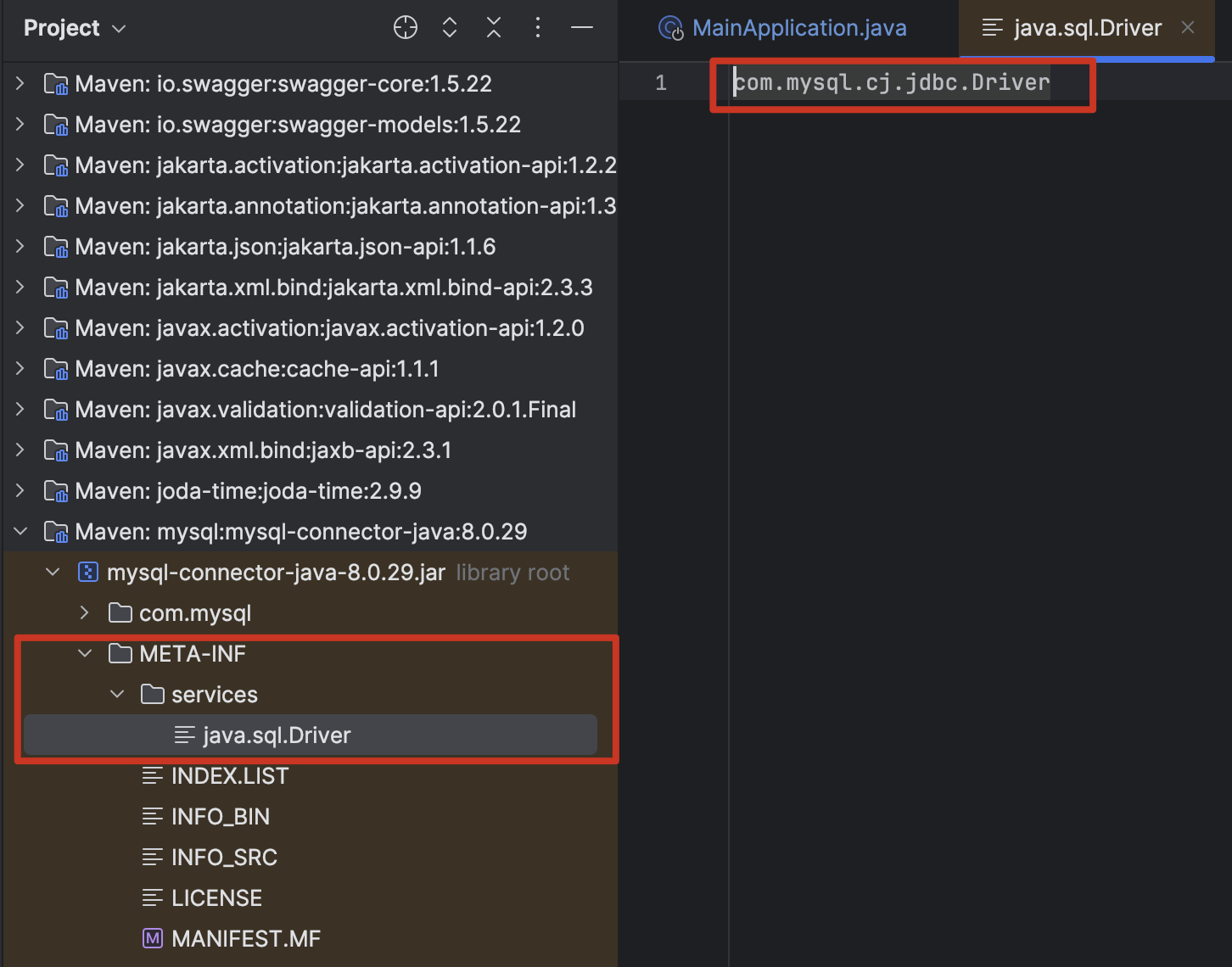Click library icon of jaxb-api:2.3.1
The height and width of the screenshot is (967, 1232).
[56, 450]
